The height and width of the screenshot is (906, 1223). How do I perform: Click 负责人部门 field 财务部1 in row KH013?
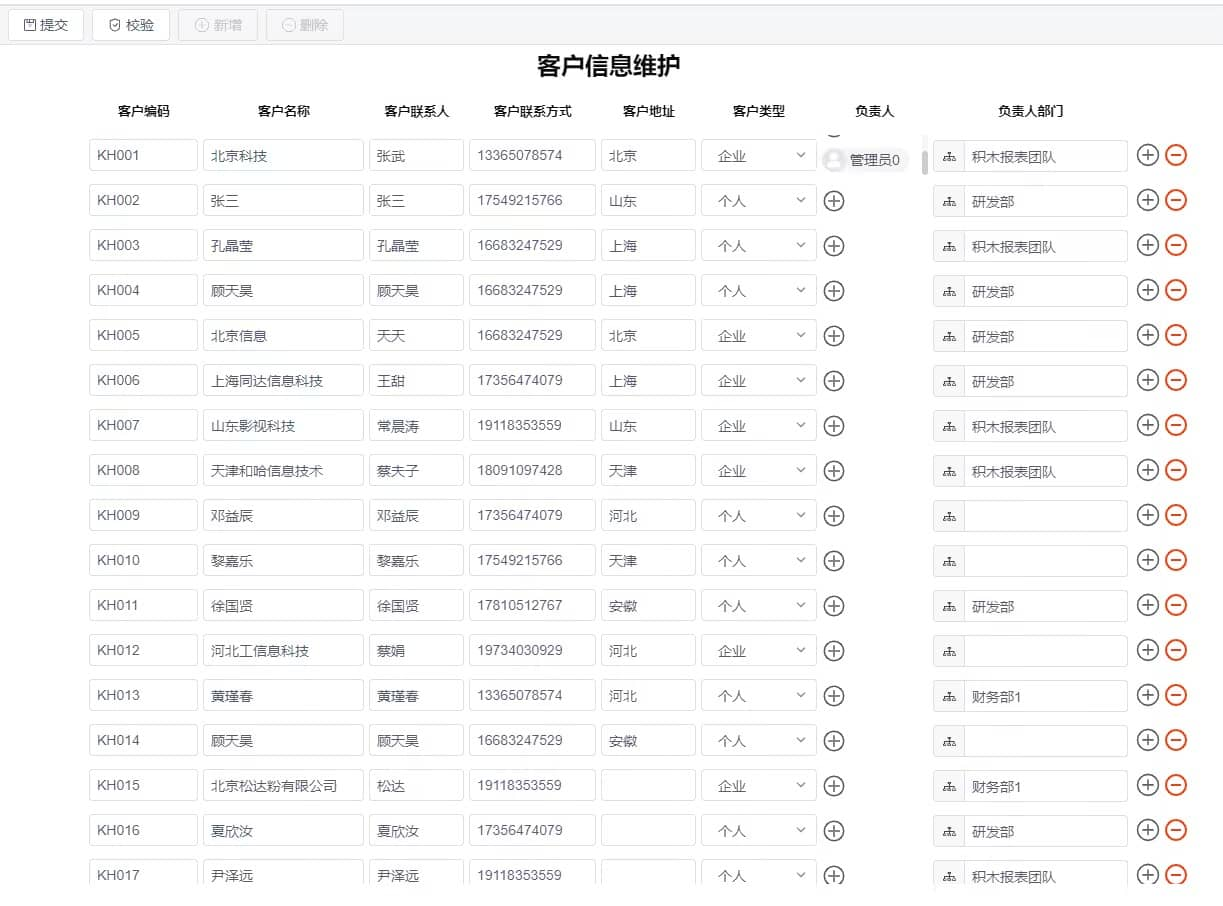(1045, 696)
